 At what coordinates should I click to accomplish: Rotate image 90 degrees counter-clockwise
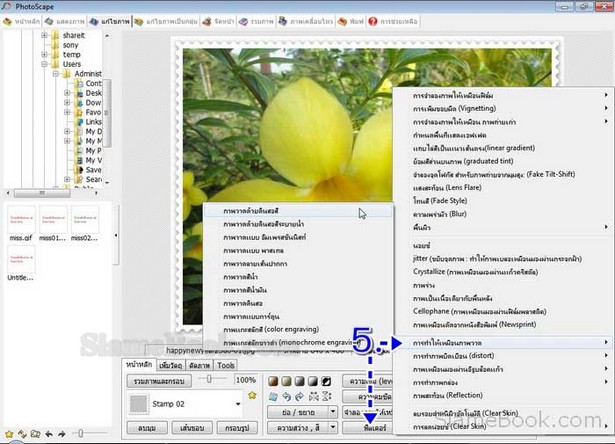[287, 397]
